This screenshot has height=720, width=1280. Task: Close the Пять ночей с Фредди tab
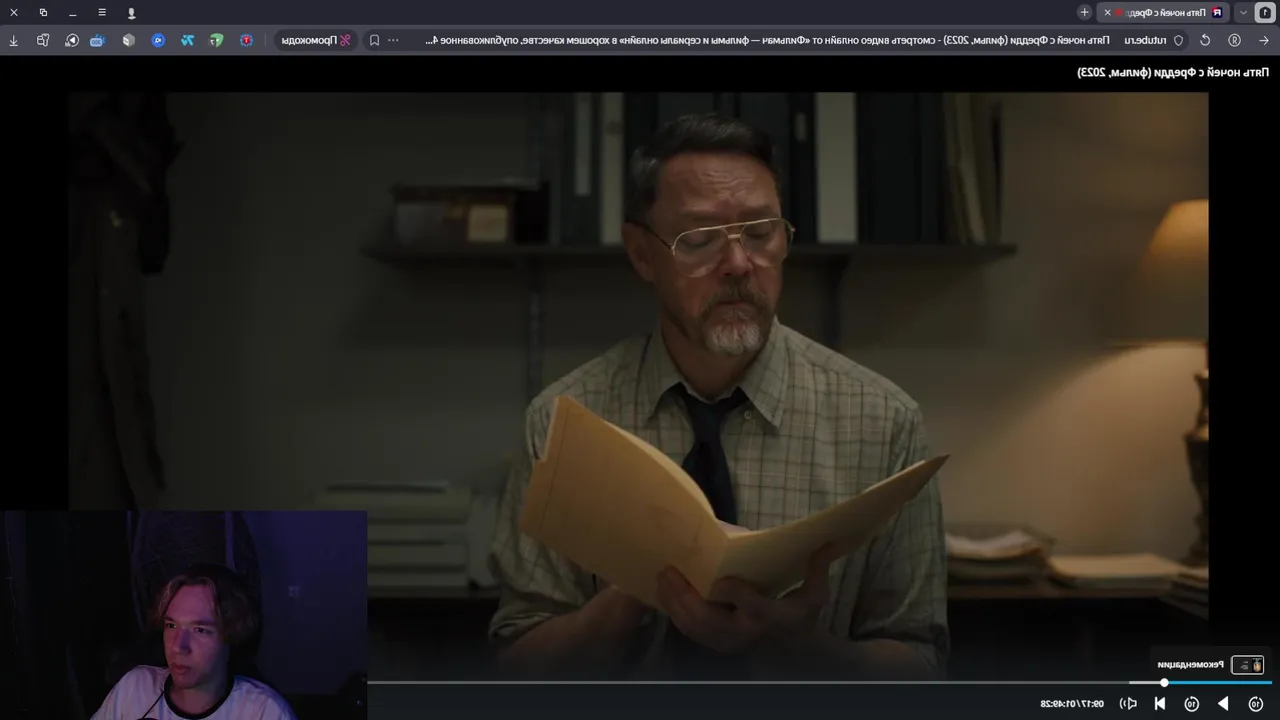tap(1107, 12)
